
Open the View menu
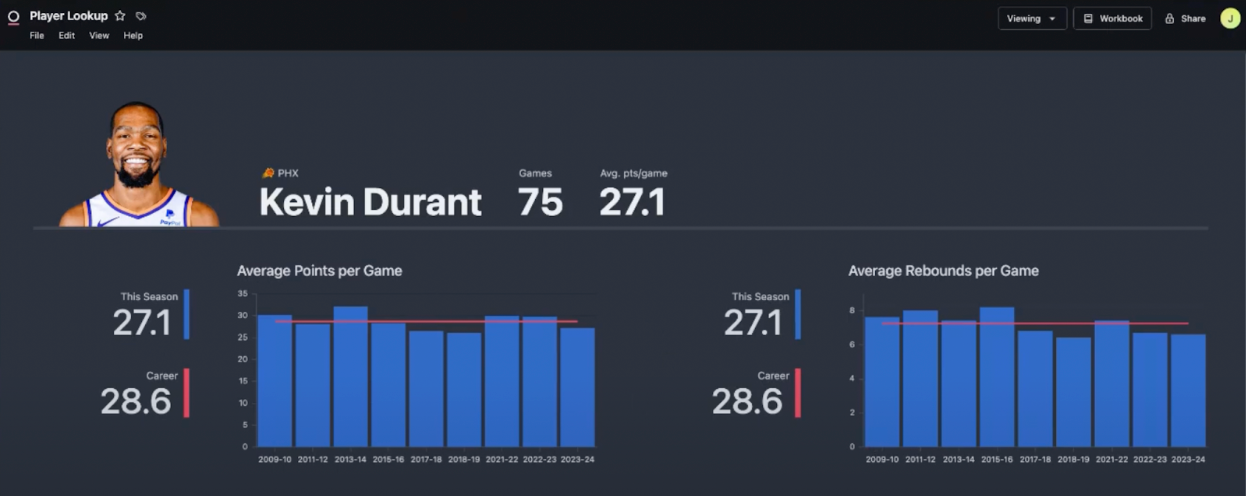(x=99, y=35)
